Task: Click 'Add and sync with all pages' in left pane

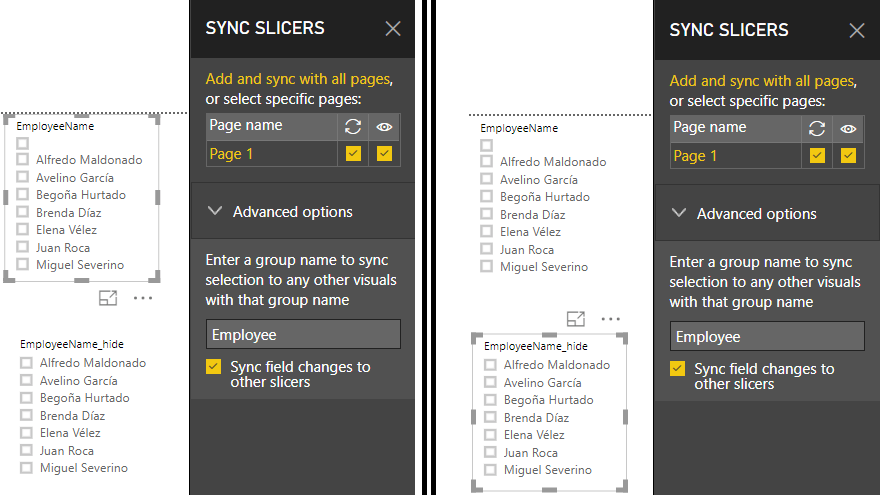Action: point(297,79)
